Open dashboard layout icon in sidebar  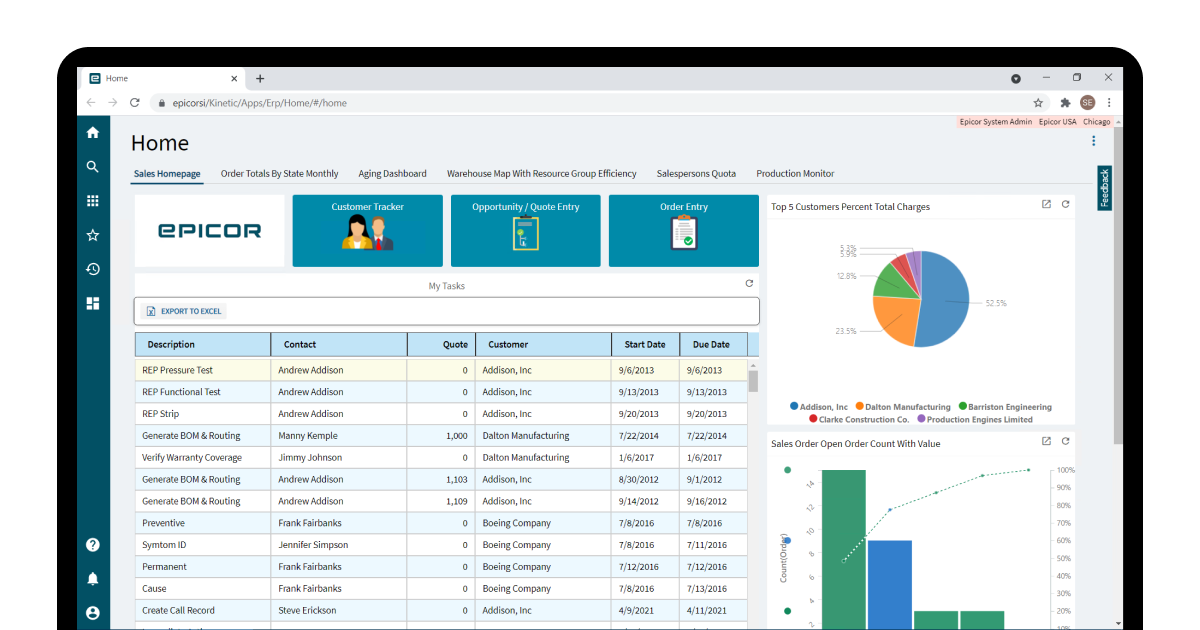93,303
